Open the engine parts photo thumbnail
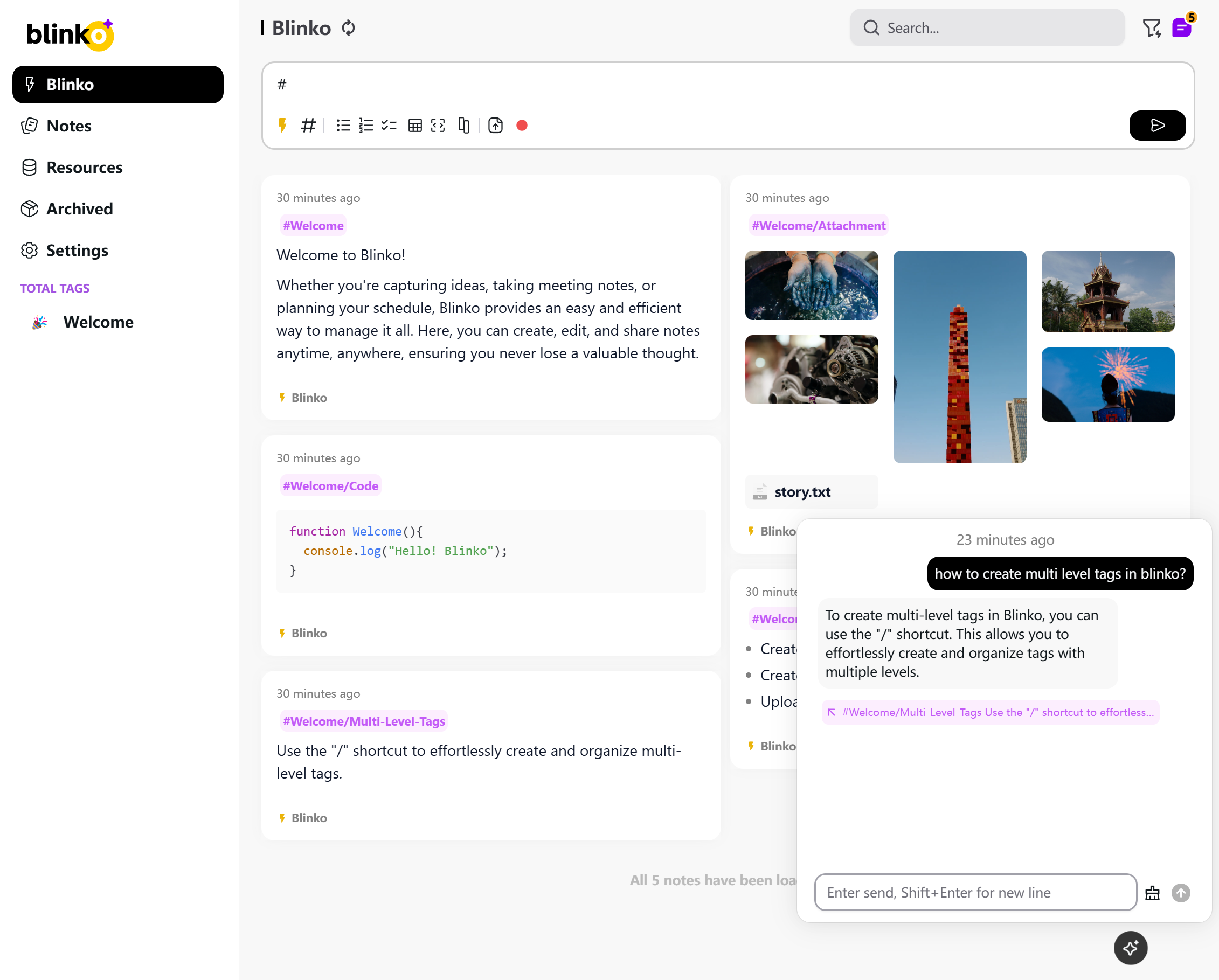The width and height of the screenshot is (1219, 980). [x=812, y=369]
